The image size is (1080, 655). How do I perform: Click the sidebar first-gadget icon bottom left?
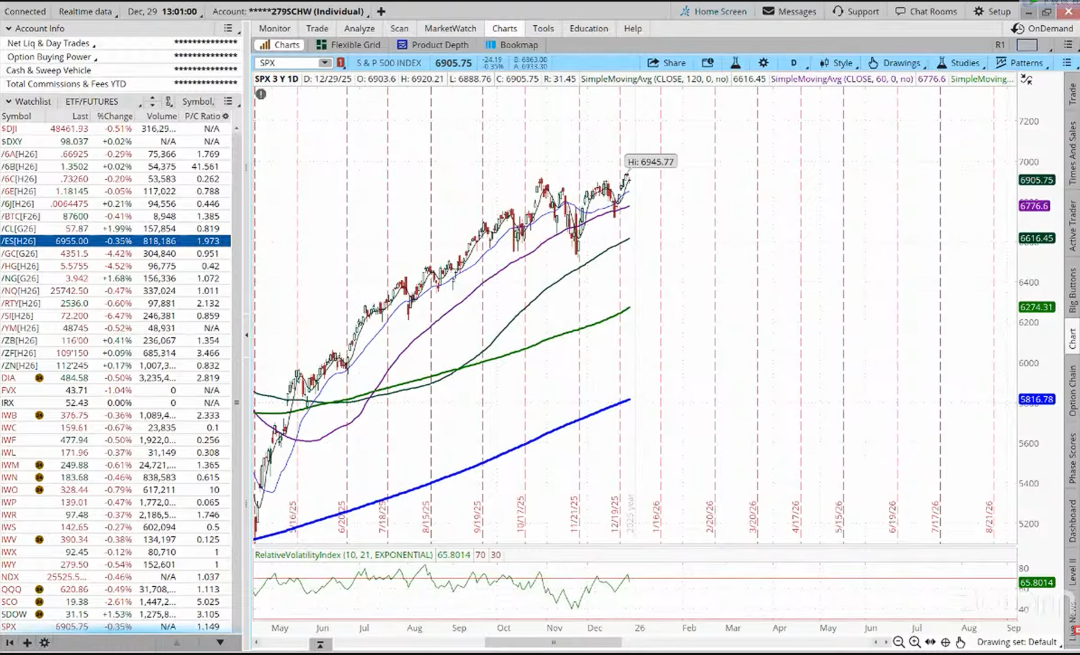point(10,643)
